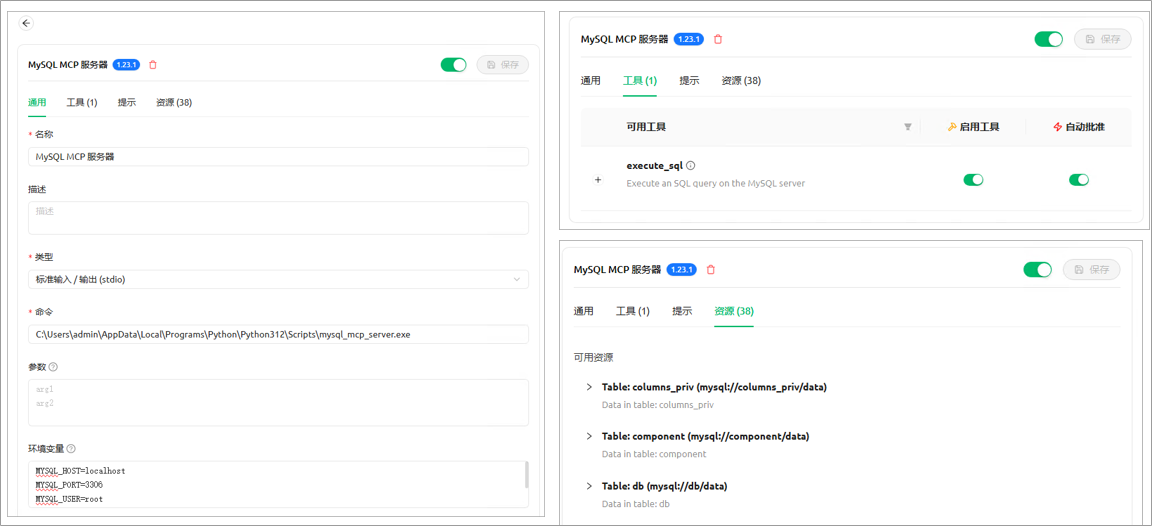Click the 参数 arguments text area
1152x526 pixels.
[x=278, y=403]
